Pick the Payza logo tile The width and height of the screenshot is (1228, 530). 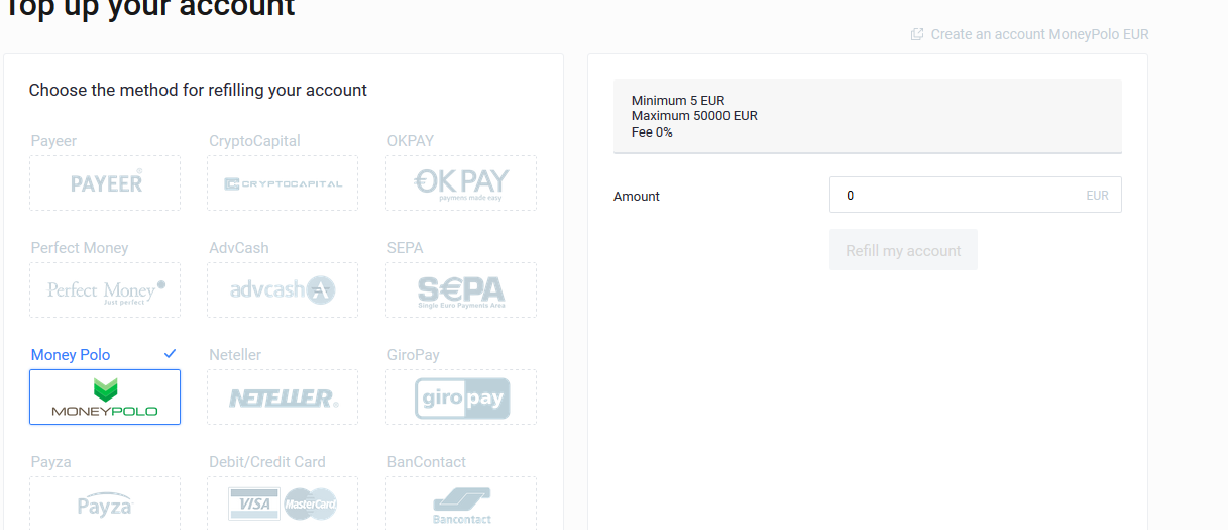[105, 503]
